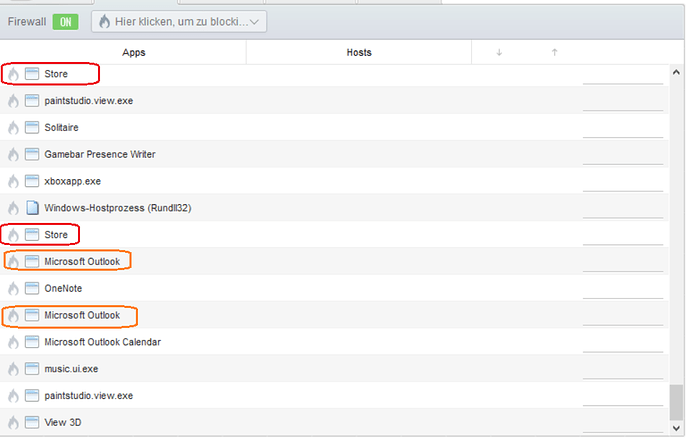Click the flame icon beside OneNote

[13, 289]
